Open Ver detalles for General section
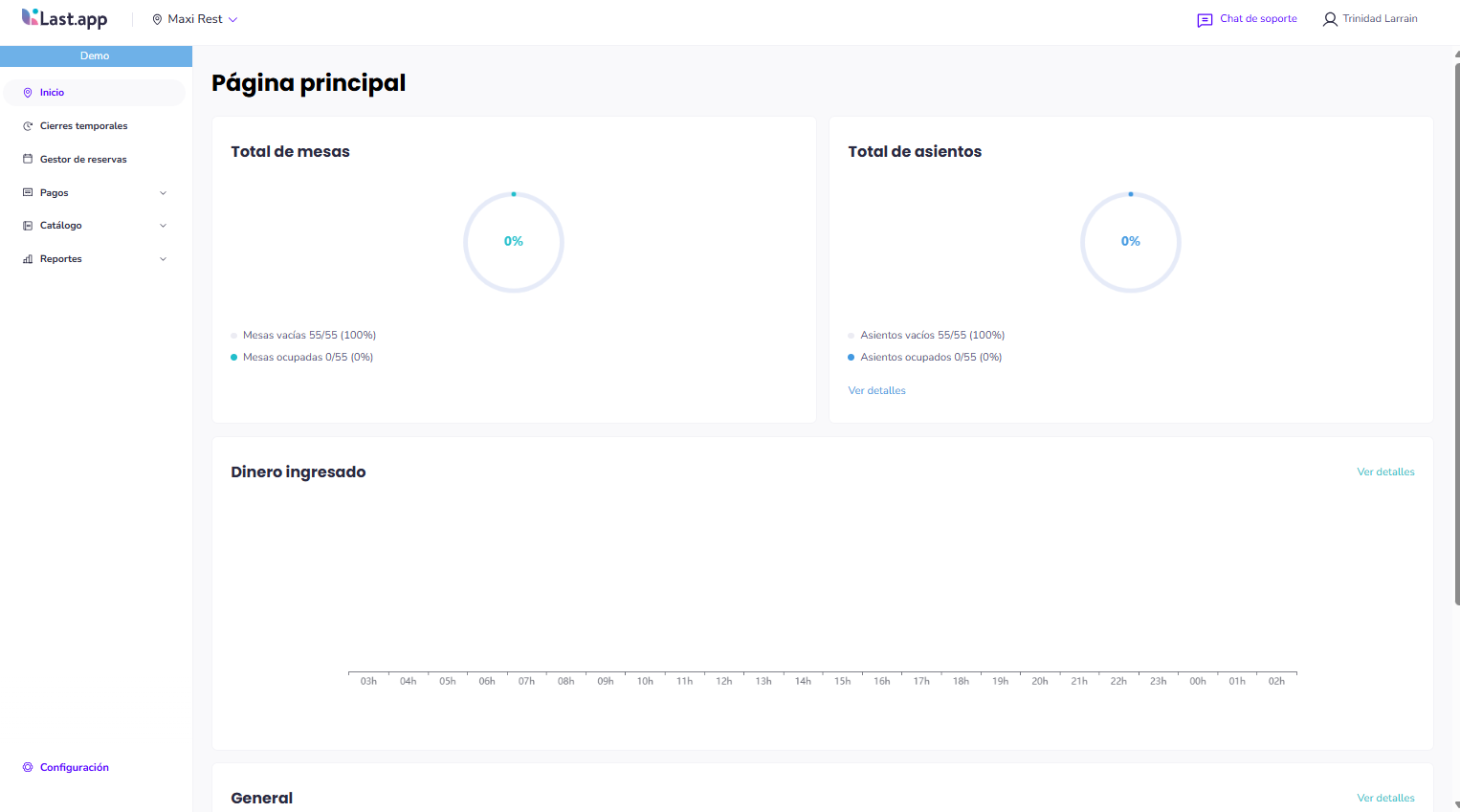Image resolution: width=1460 pixels, height=812 pixels. 1385,798
